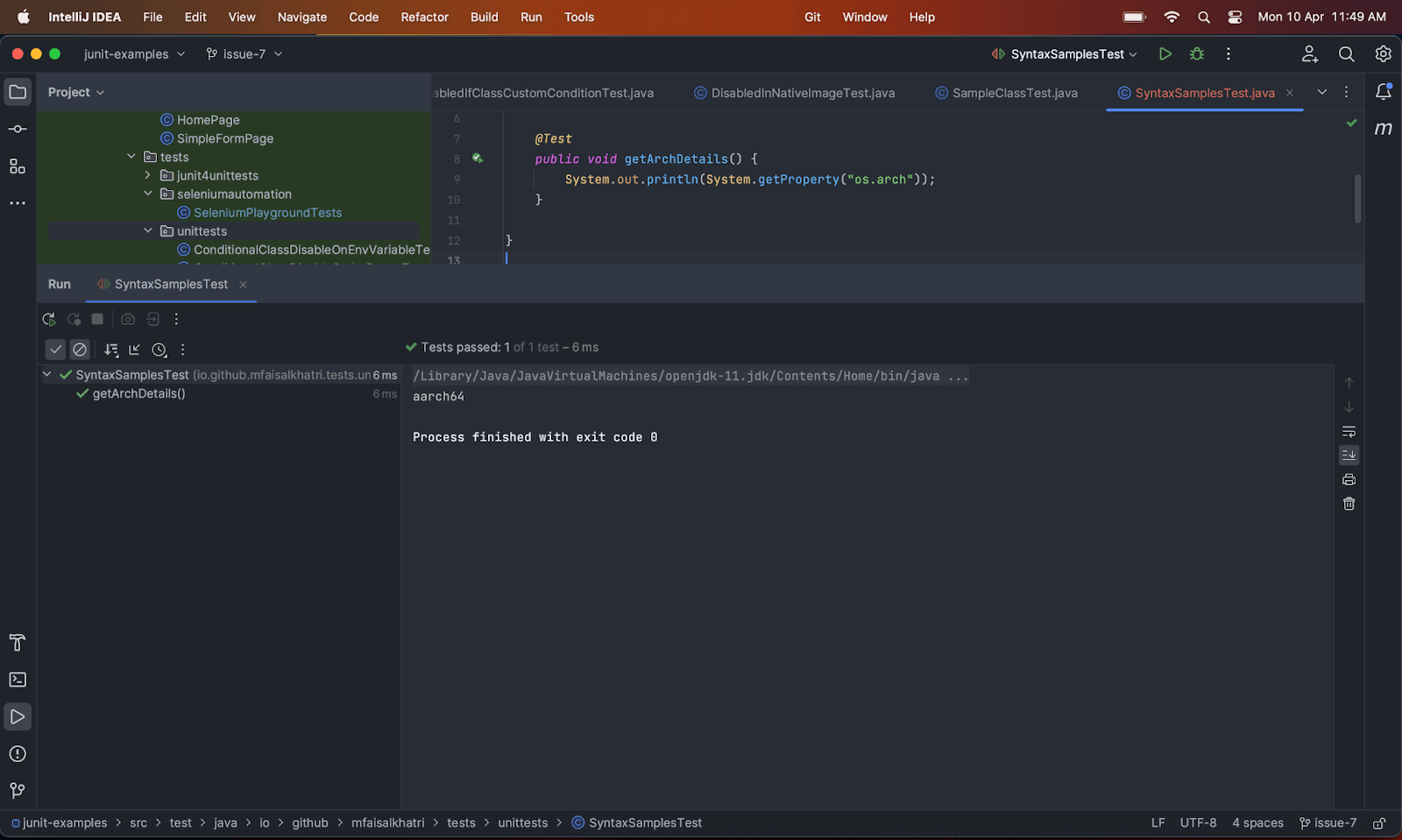Click the Rerun test icon in Run panel
This screenshot has width=1402, height=840.
coord(49,320)
